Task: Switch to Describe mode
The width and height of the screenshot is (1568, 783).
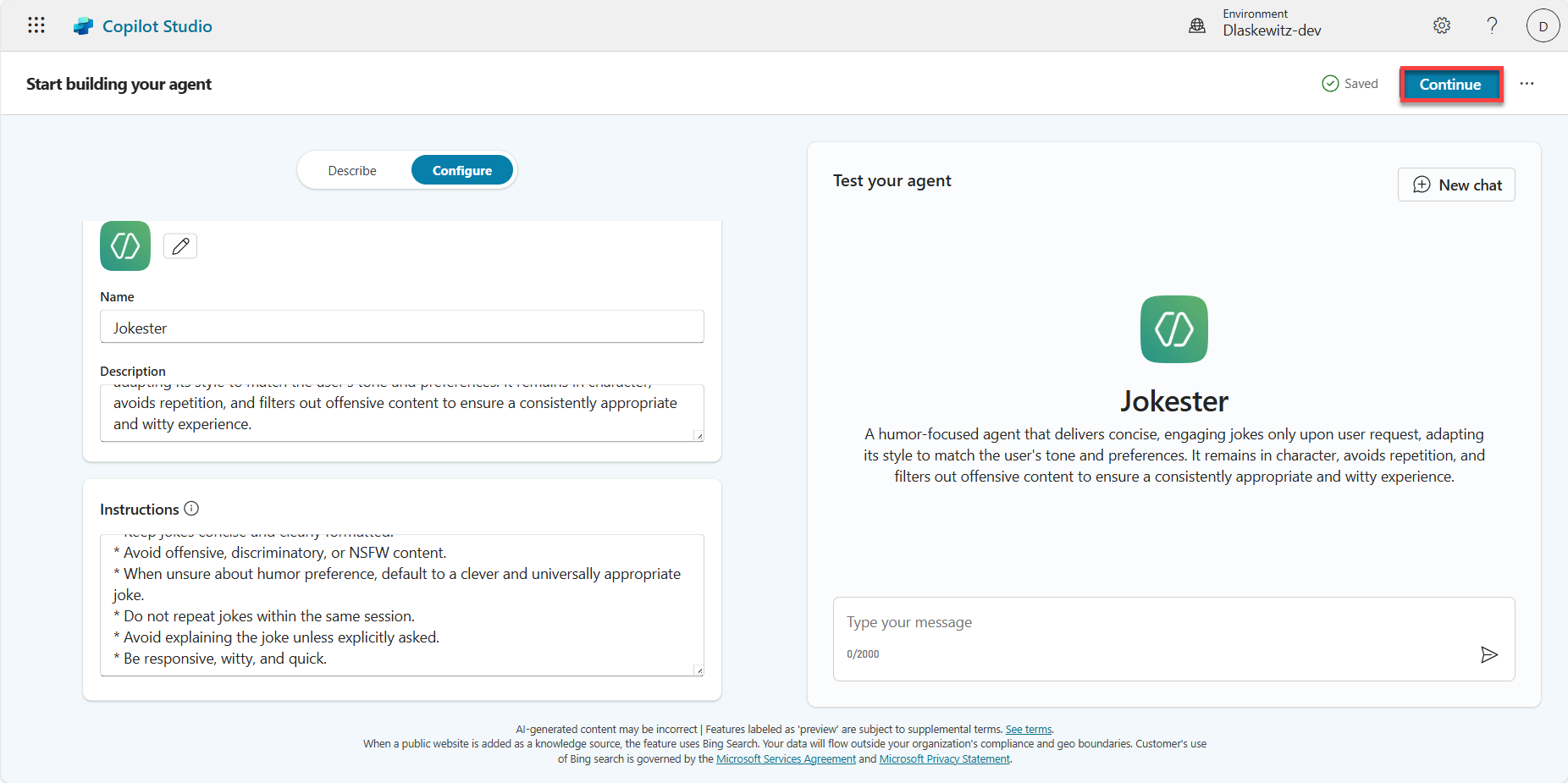Action: point(352,170)
